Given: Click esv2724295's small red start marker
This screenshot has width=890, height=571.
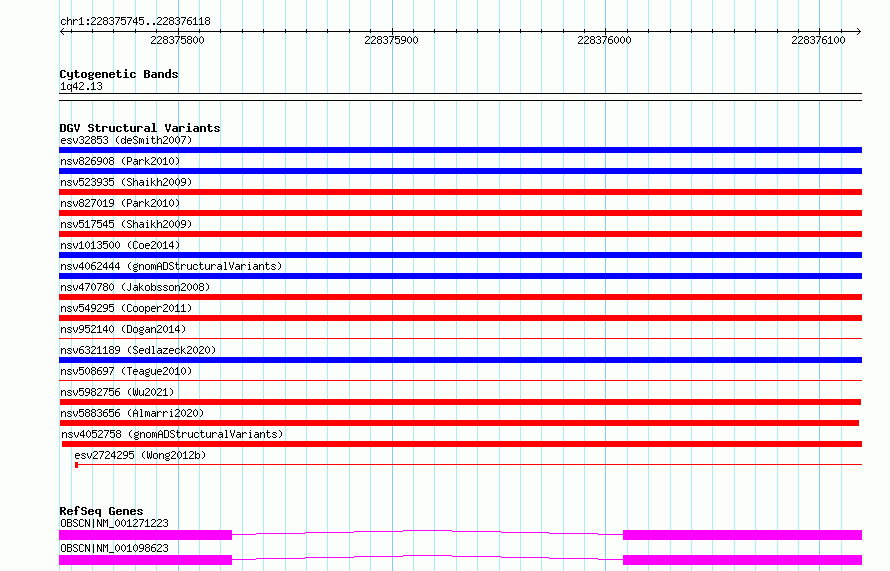Looking at the screenshot, I should coord(76,465).
